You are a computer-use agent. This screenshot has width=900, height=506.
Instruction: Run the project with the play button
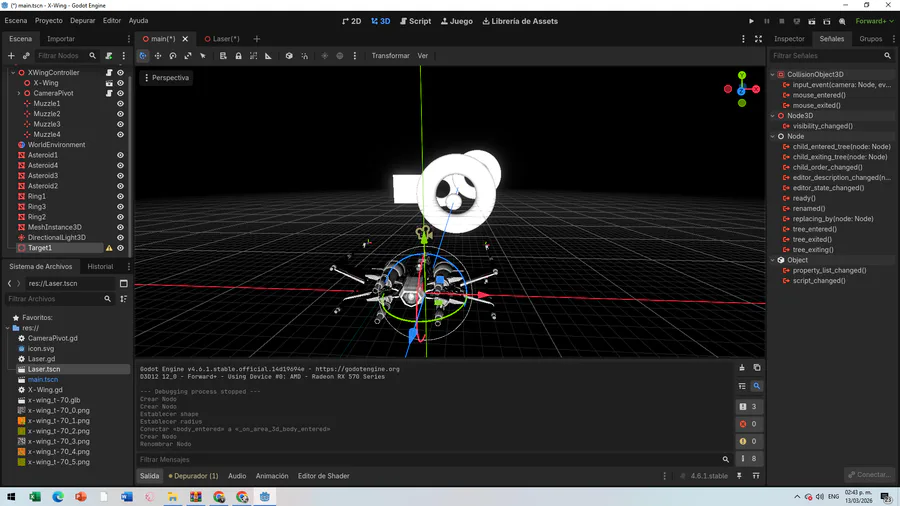tap(752, 21)
